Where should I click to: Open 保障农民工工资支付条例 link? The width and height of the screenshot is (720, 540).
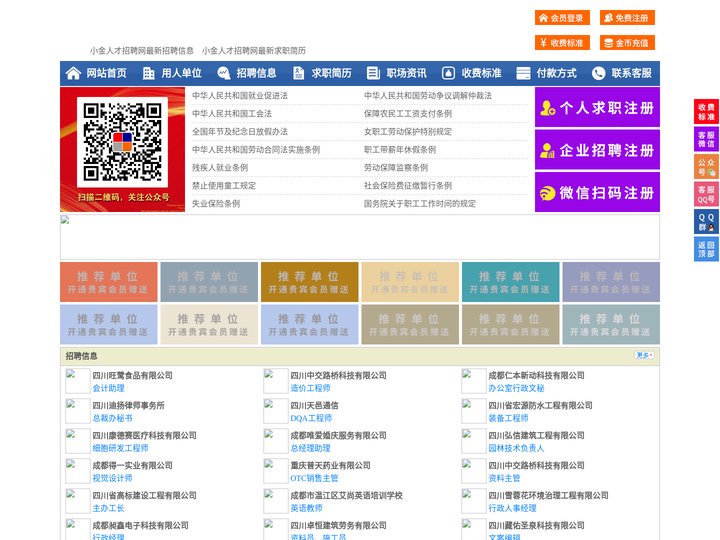[408, 113]
